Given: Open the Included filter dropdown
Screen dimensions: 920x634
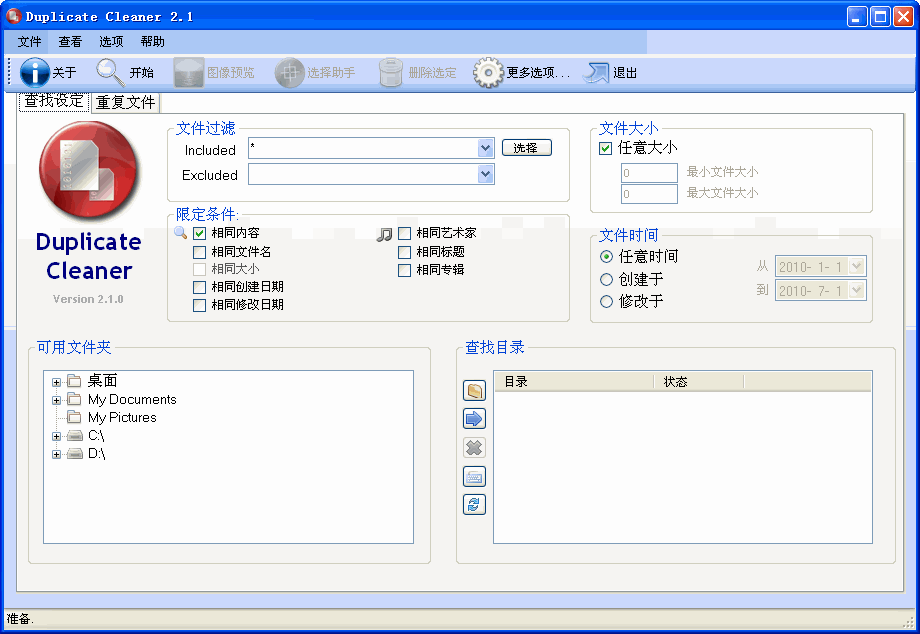Looking at the screenshot, I should click(486, 148).
